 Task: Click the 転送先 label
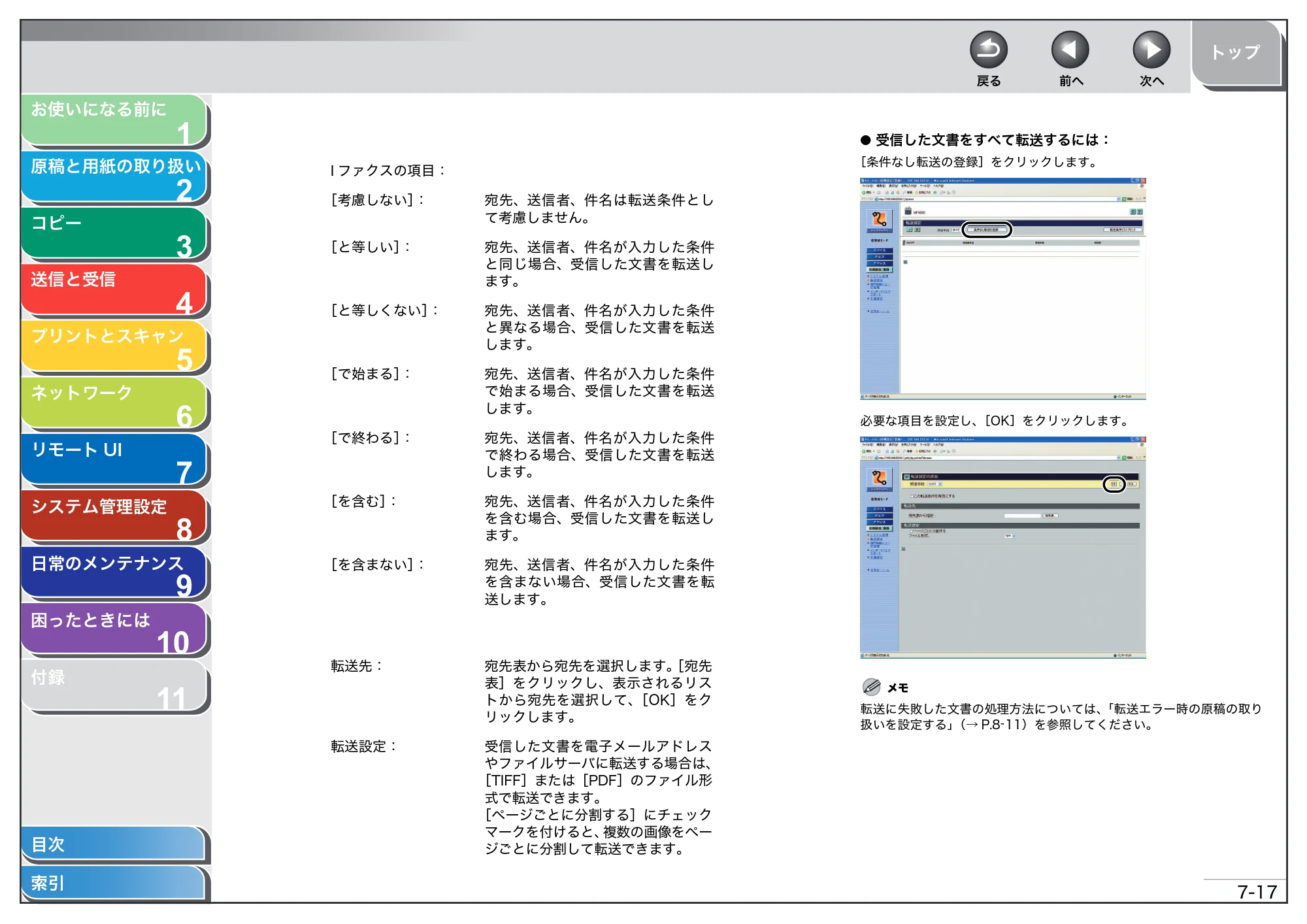(x=357, y=666)
